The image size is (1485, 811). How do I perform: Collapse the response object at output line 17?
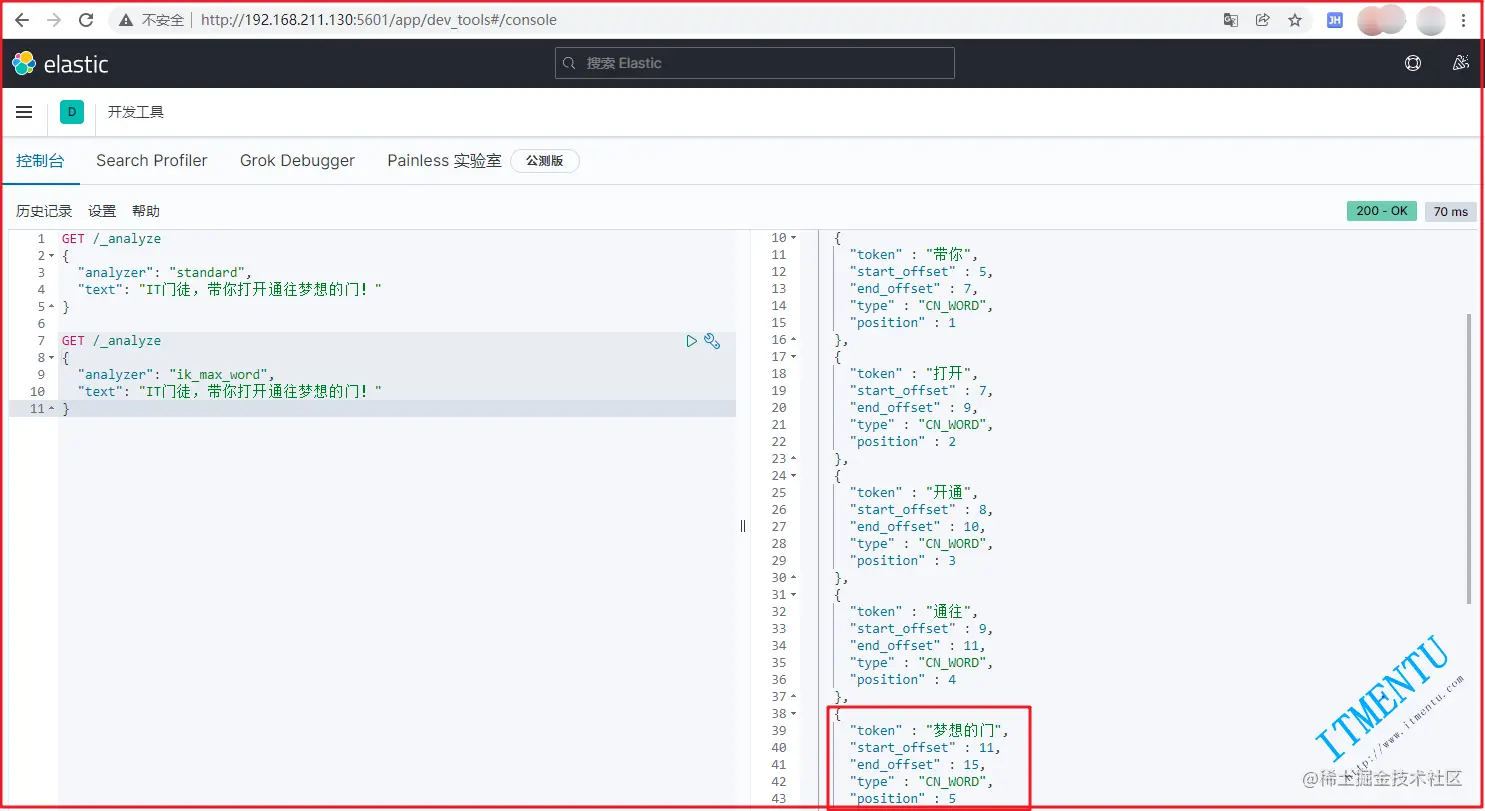[793, 357]
